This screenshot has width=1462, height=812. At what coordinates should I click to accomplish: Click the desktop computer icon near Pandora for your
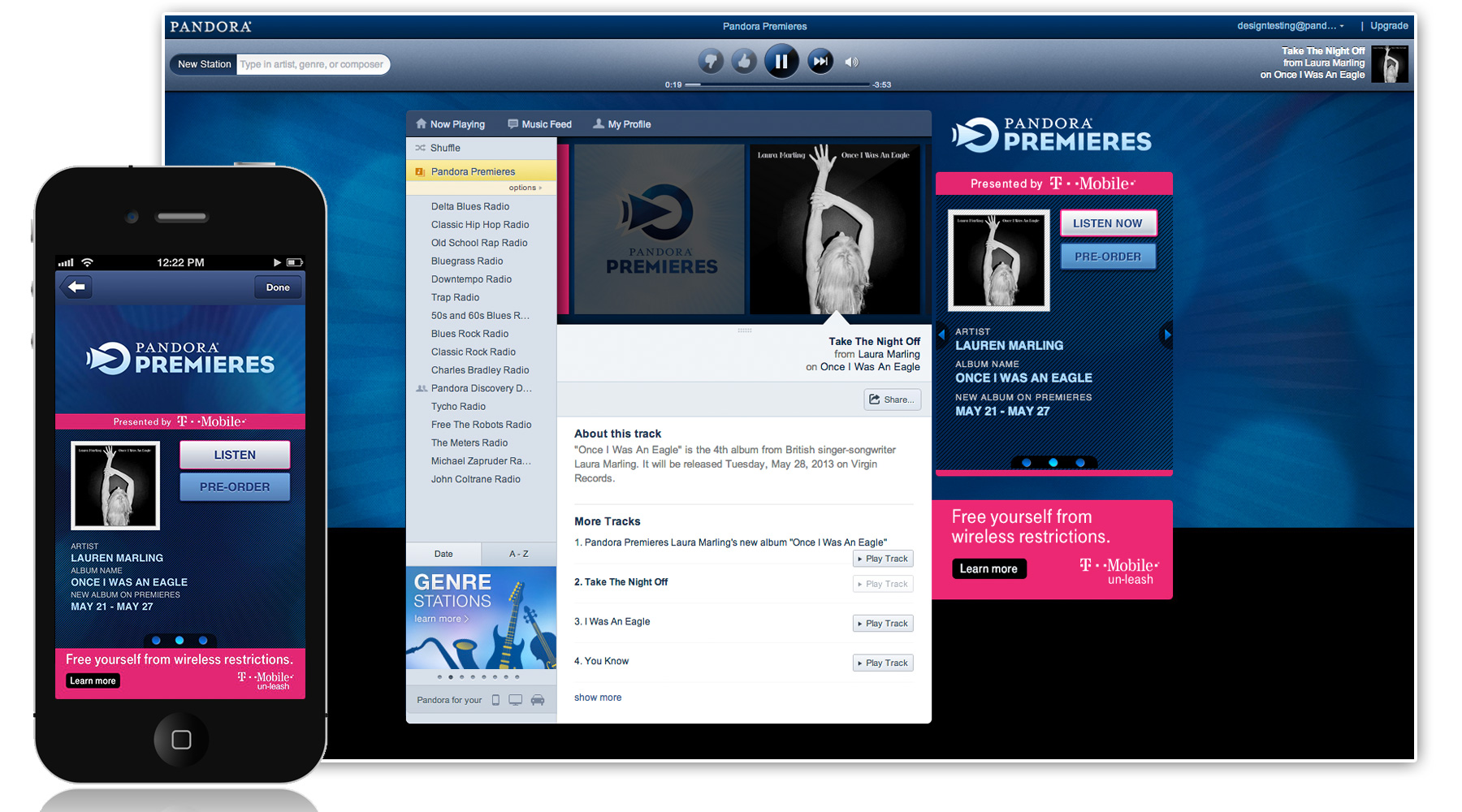pos(515,699)
